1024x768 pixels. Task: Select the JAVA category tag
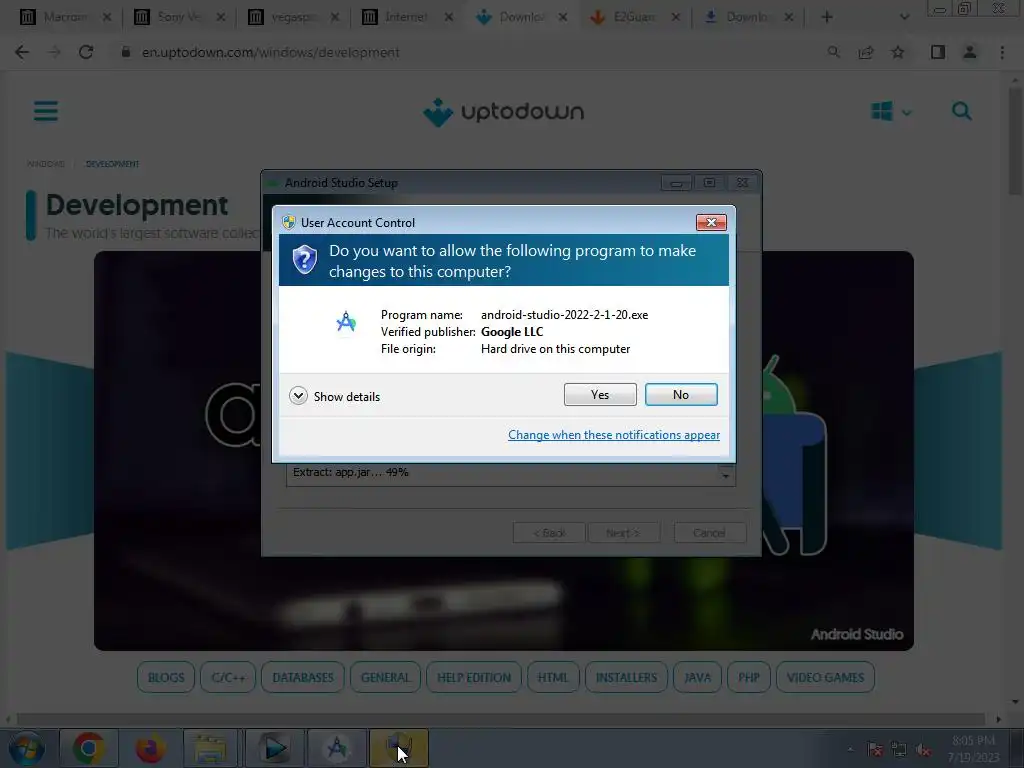[697, 677]
